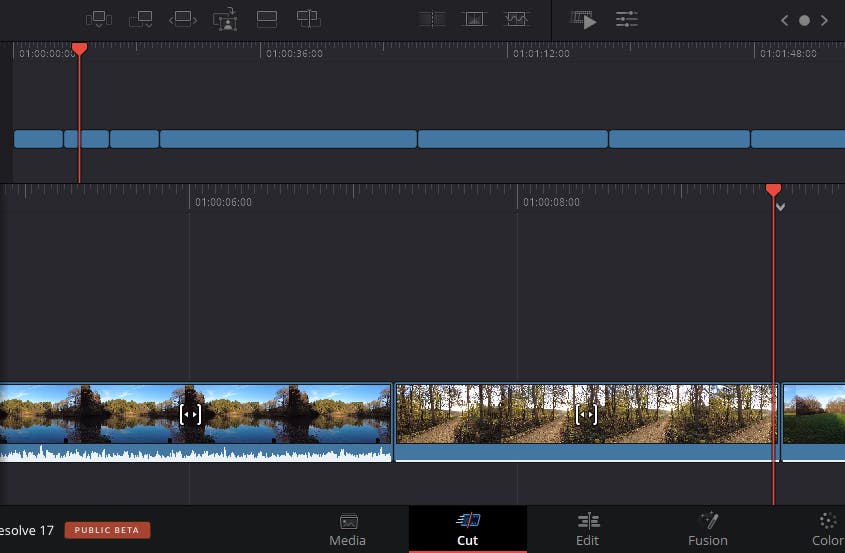
Task: Select last upper timeline clip under 01:01:48:00
Action: [x=798, y=139]
